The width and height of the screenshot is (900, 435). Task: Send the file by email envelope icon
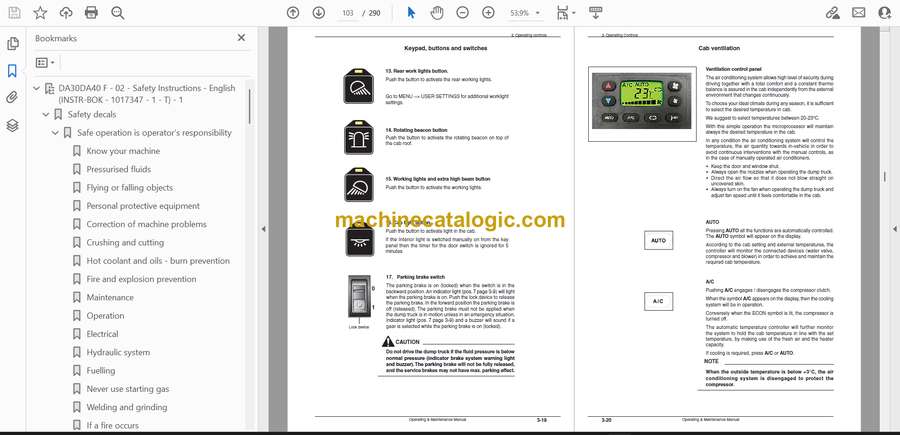[x=859, y=13]
